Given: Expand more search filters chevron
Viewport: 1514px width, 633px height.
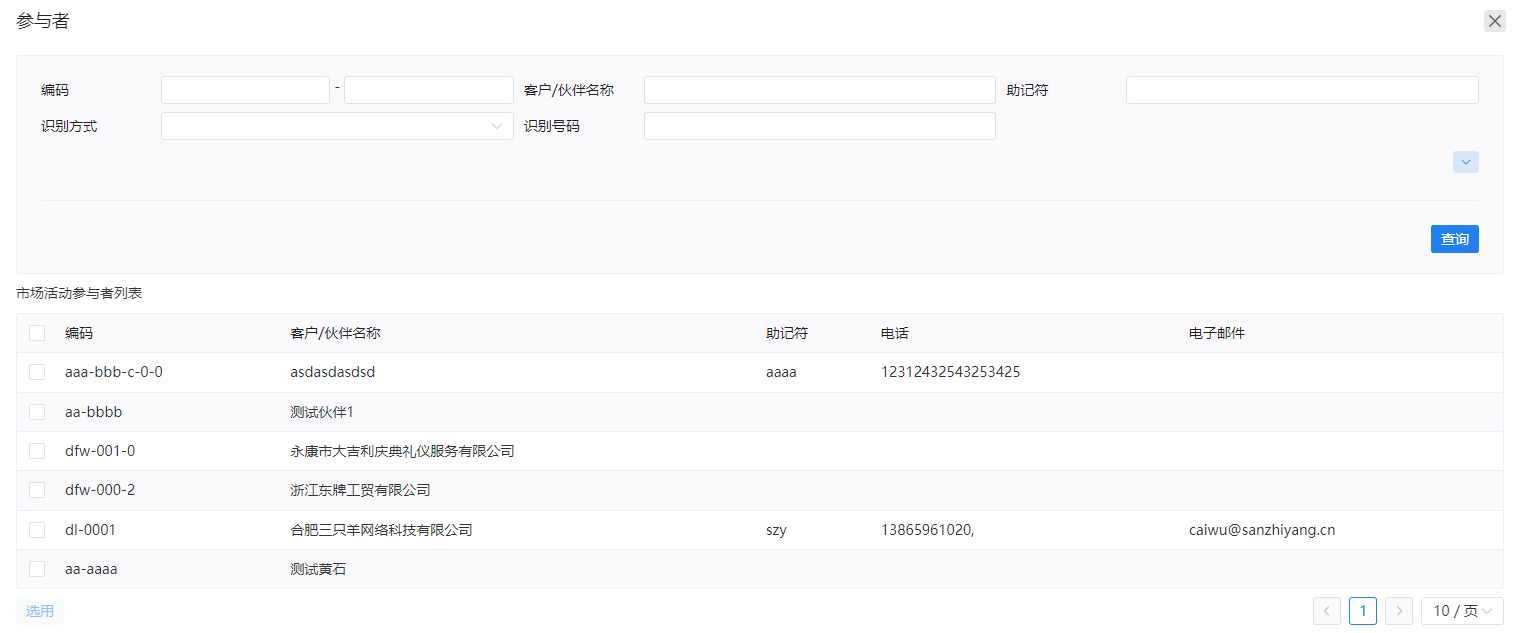Looking at the screenshot, I should tap(1465, 162).
